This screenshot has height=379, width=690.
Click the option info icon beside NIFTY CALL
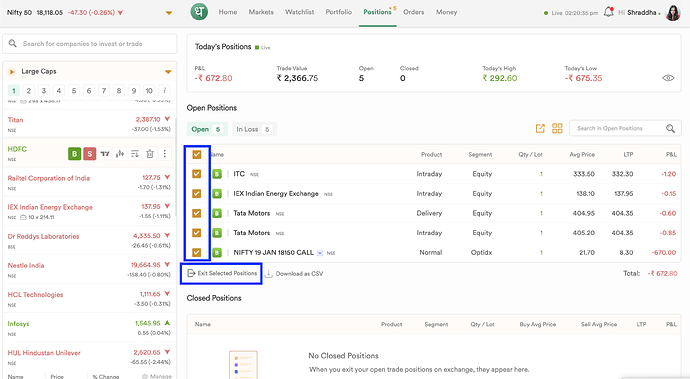pyautogui.click(x=320, y=253)
